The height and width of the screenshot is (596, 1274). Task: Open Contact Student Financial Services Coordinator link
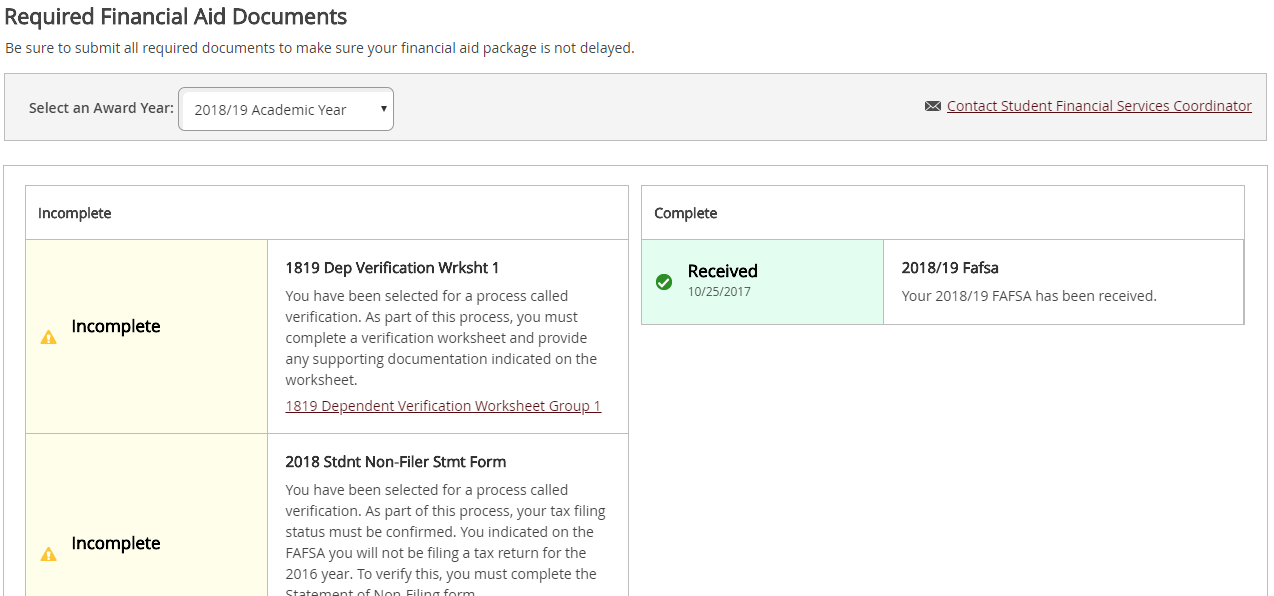click(1099, 106)
